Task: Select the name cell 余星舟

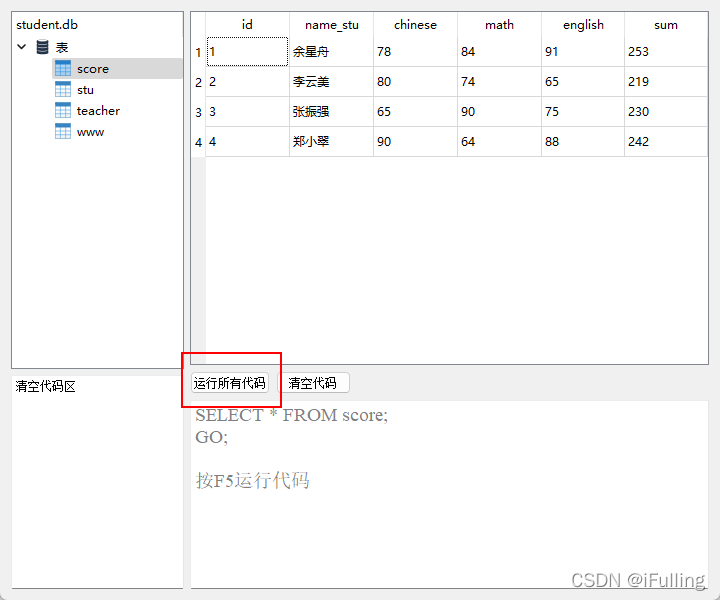Action: pos(332,52)
